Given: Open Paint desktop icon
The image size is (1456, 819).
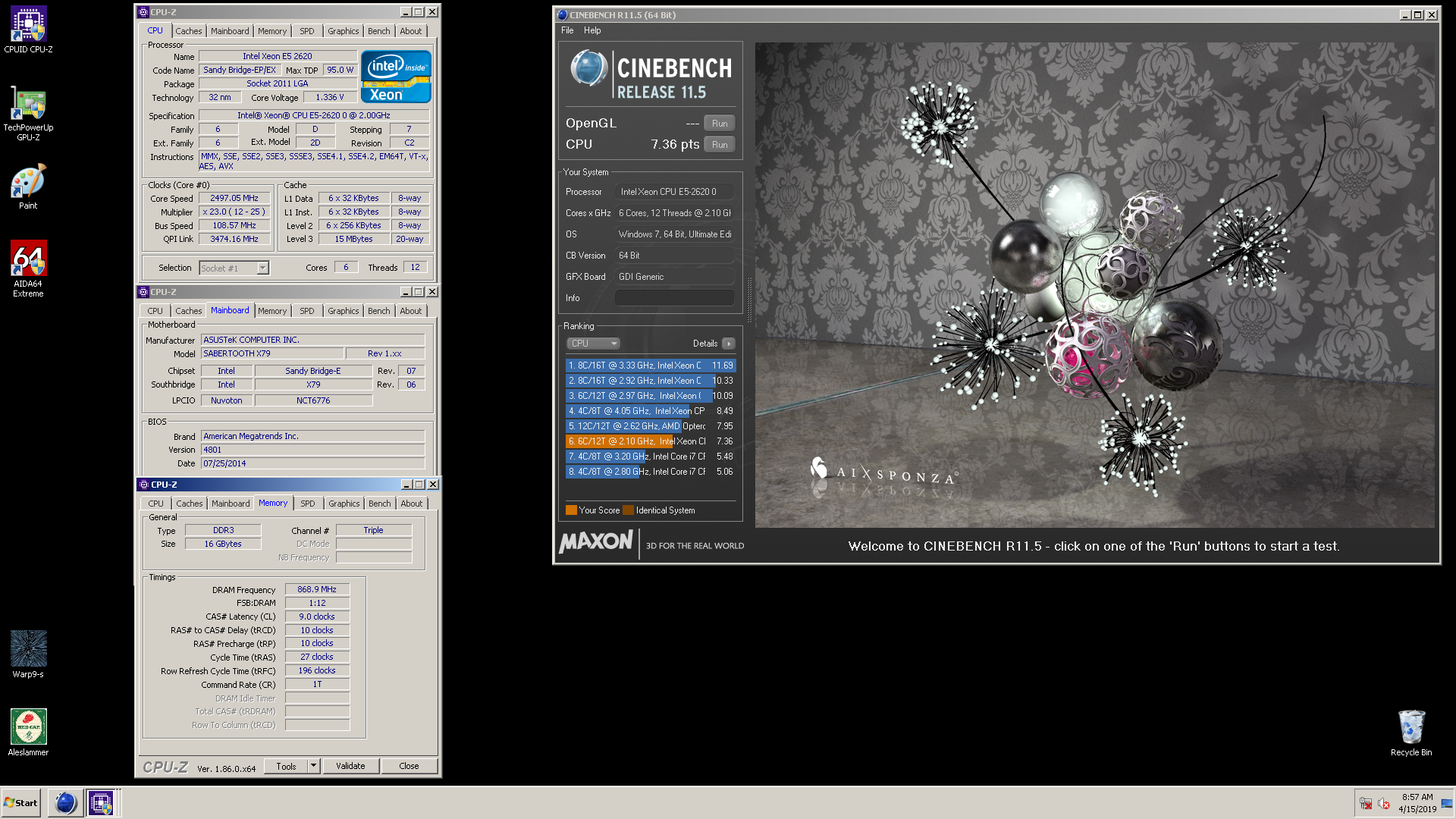Looking at the screenshot, I should pos(28,187).
